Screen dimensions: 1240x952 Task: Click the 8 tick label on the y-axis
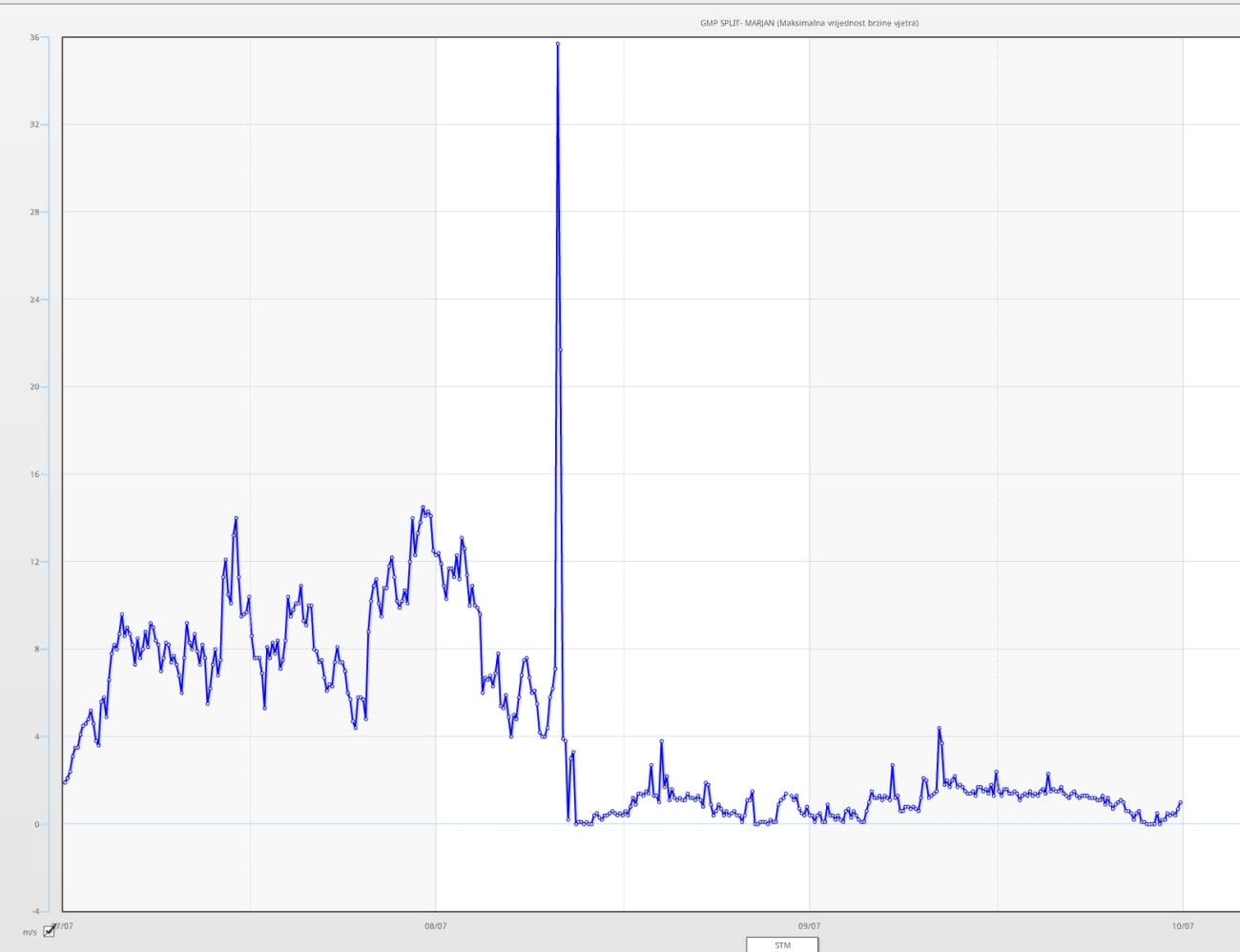(x=36, y=649)
